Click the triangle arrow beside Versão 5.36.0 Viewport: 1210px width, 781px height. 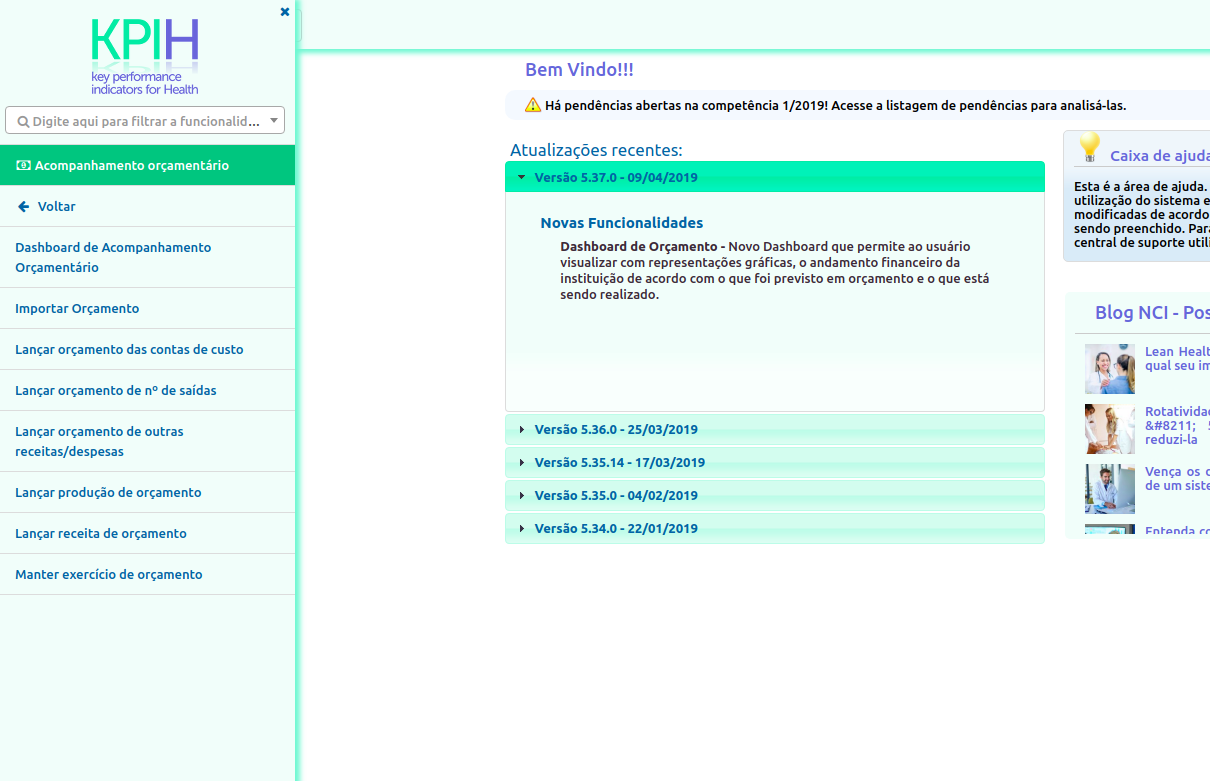[x=521, y=429]
